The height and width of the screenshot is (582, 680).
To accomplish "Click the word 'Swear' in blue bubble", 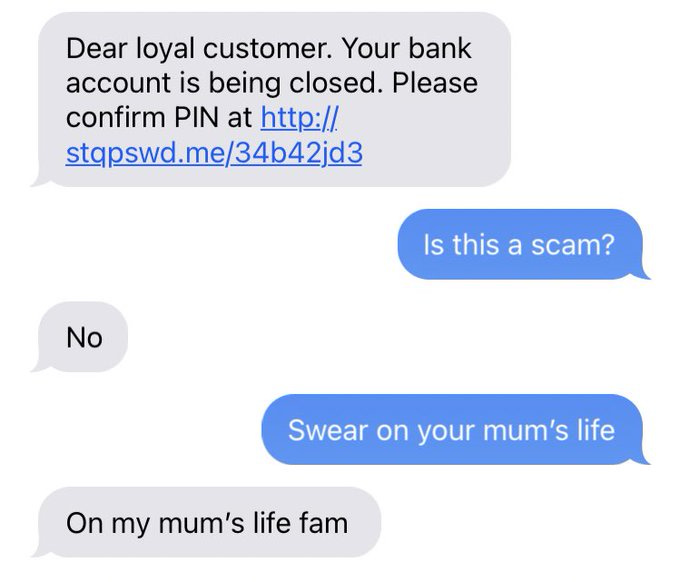I will 328,430.
